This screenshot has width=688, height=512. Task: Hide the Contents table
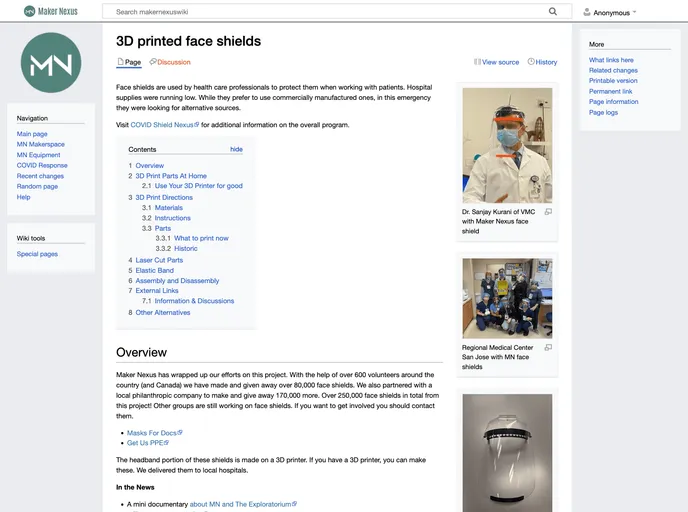pyautogui.click(x=236, y=149)
